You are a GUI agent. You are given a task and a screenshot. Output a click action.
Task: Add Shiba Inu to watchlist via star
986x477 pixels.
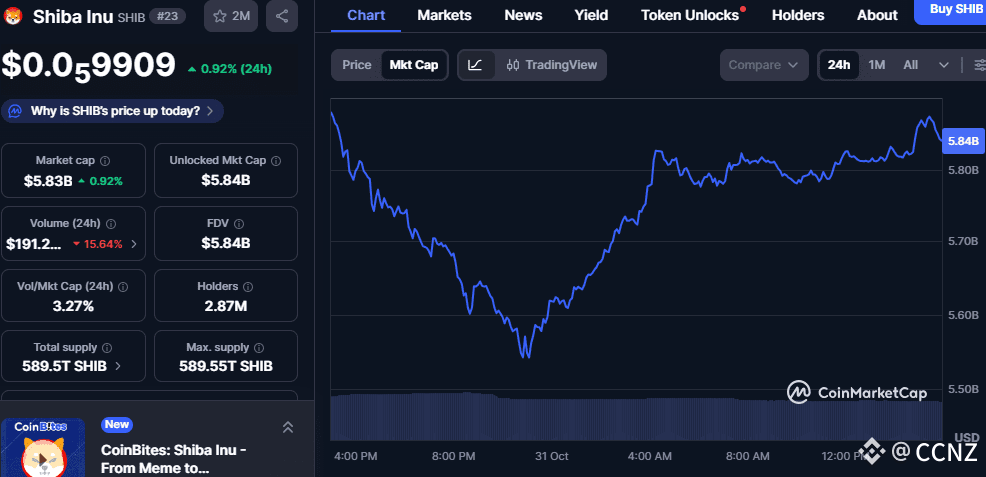230,16
